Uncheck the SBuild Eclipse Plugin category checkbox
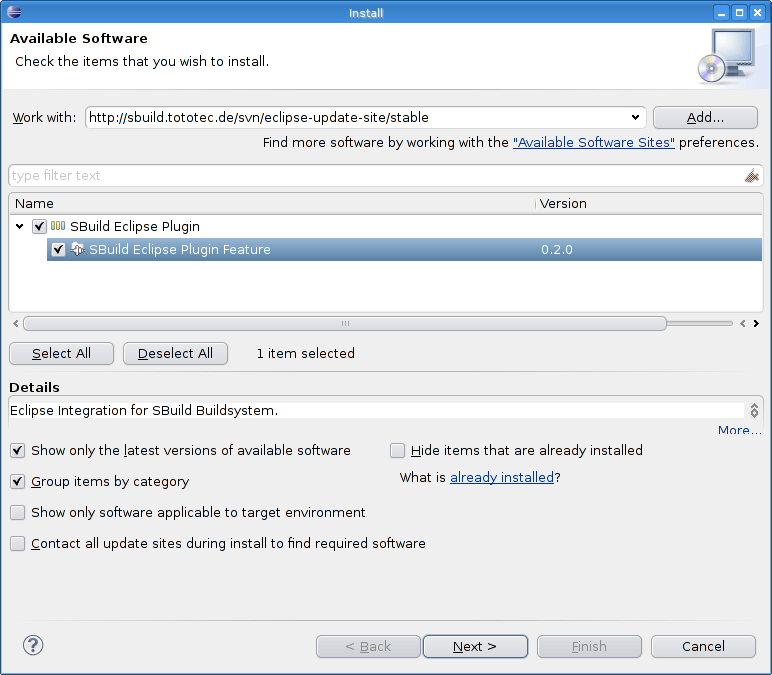 pos(39,226)
